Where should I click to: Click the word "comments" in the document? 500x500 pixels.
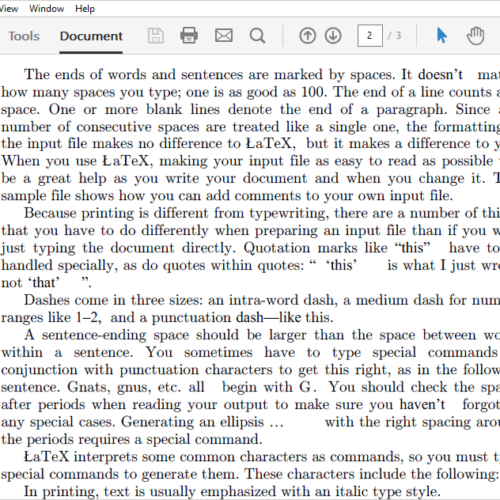click(x=268, y=196)
